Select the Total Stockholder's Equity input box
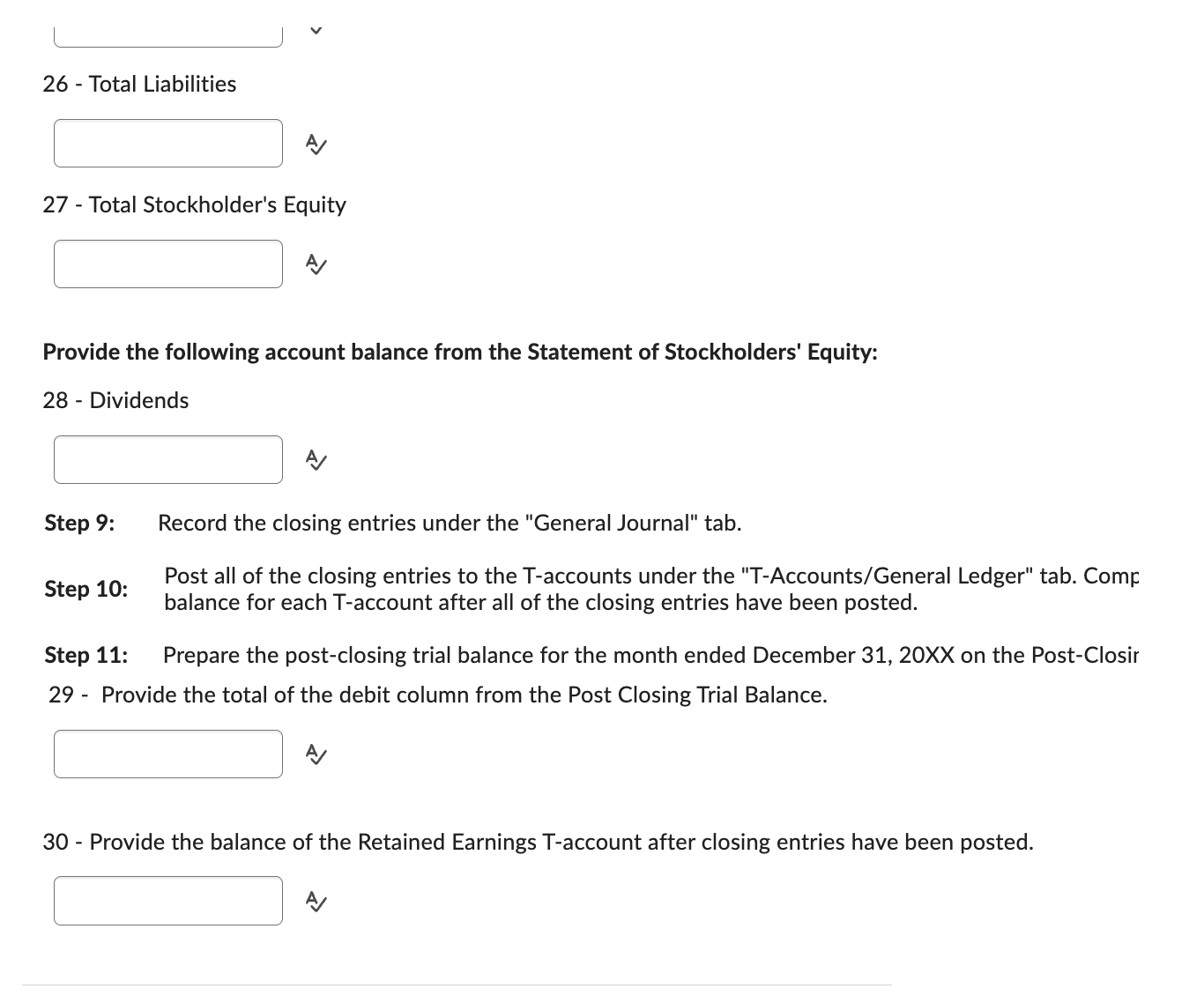1204x996 pixels. [x=167, y=264]
